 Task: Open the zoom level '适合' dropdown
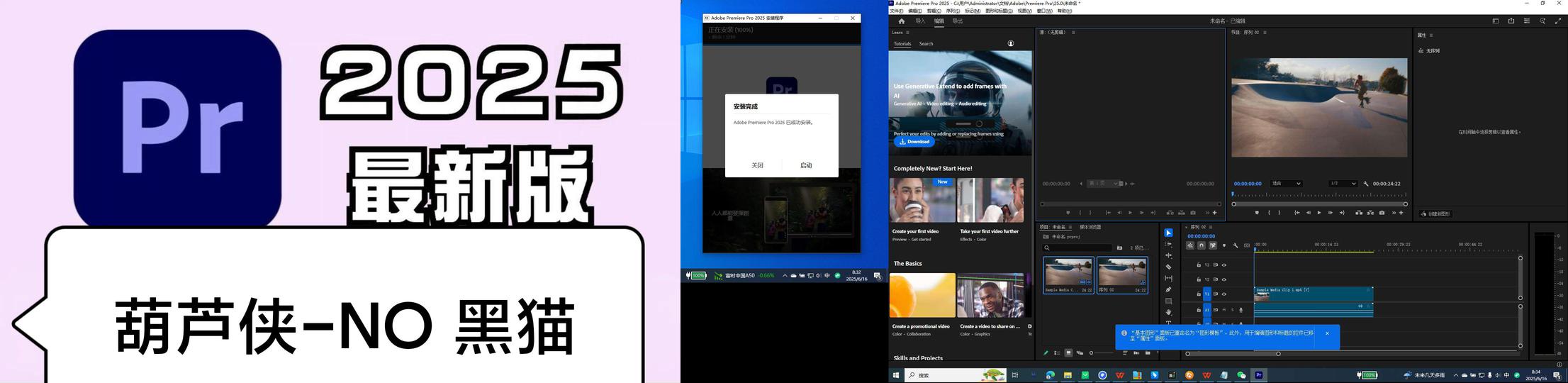click(x=1286, y=184)
